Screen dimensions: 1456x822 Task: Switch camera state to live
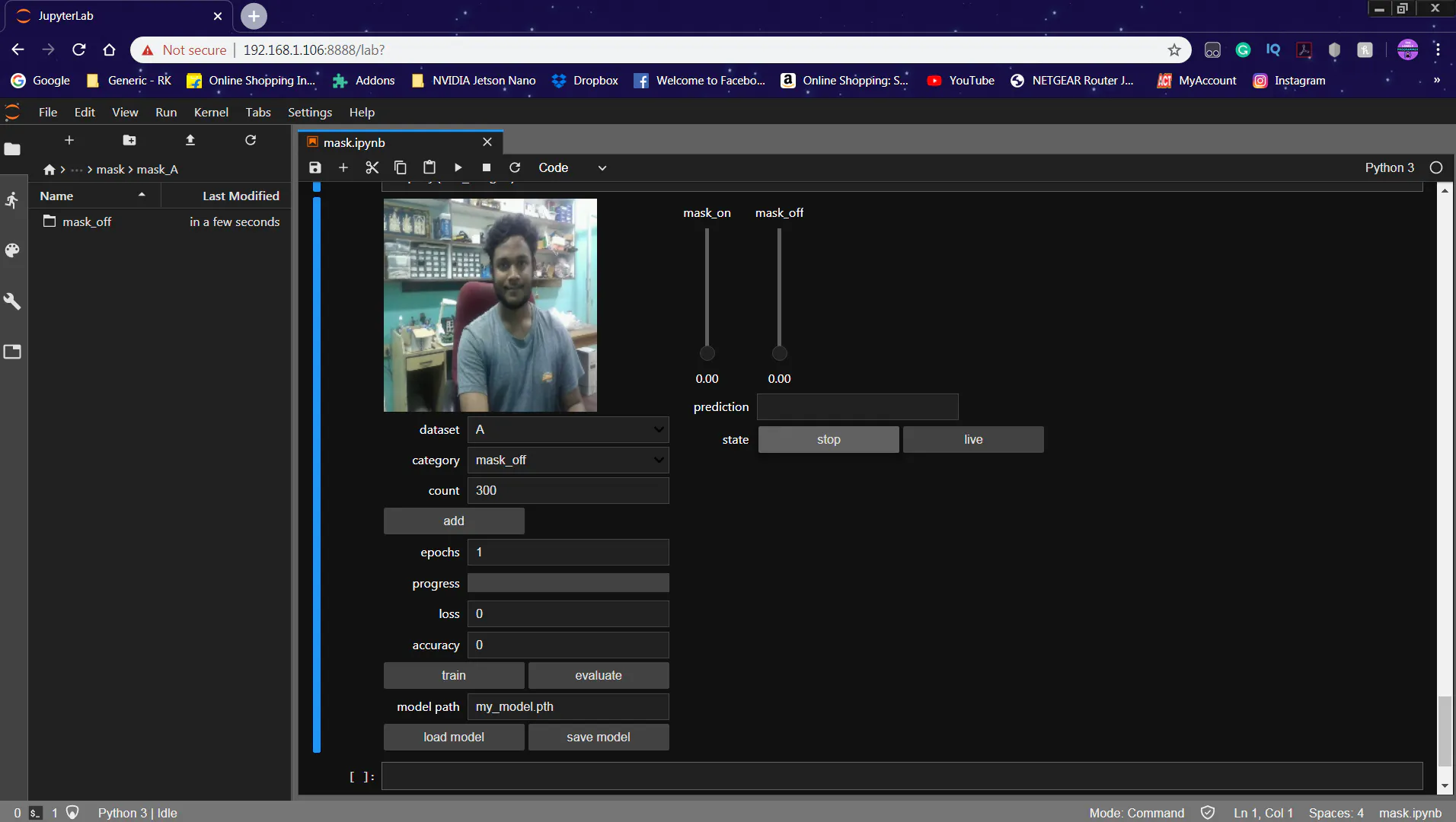(973, 439)
